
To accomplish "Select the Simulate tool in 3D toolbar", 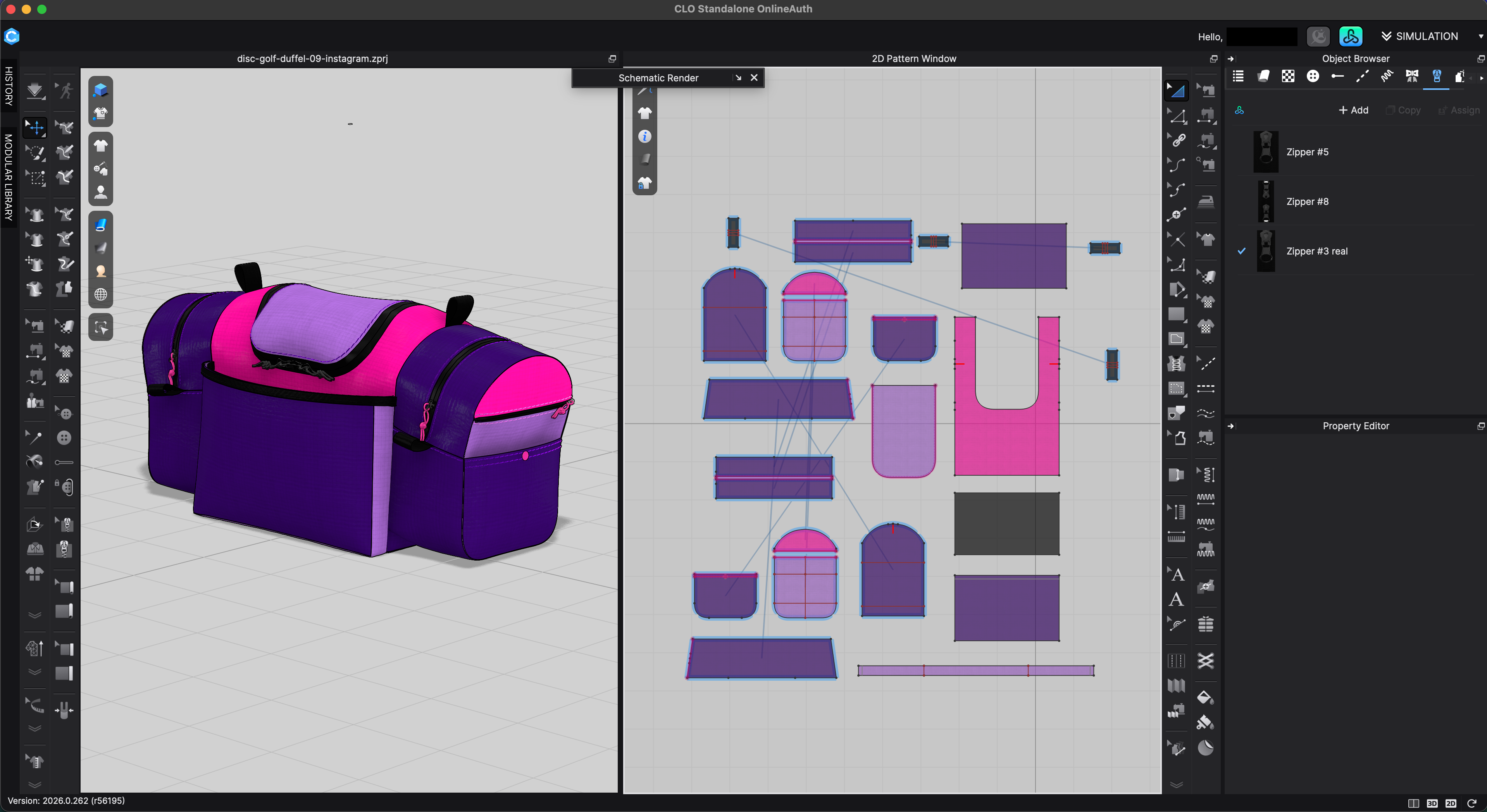I will [x=34, y=91].
